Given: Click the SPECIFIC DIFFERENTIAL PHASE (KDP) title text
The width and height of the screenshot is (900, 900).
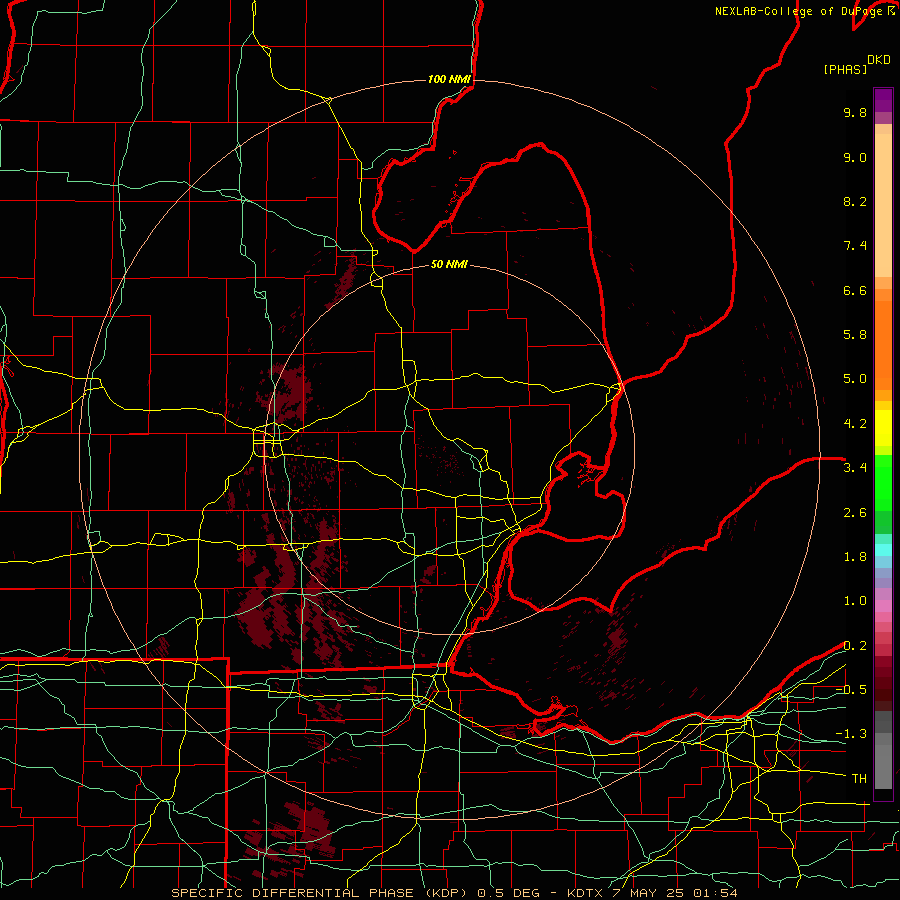Looking at the screenshot, I should pos(319,893).
